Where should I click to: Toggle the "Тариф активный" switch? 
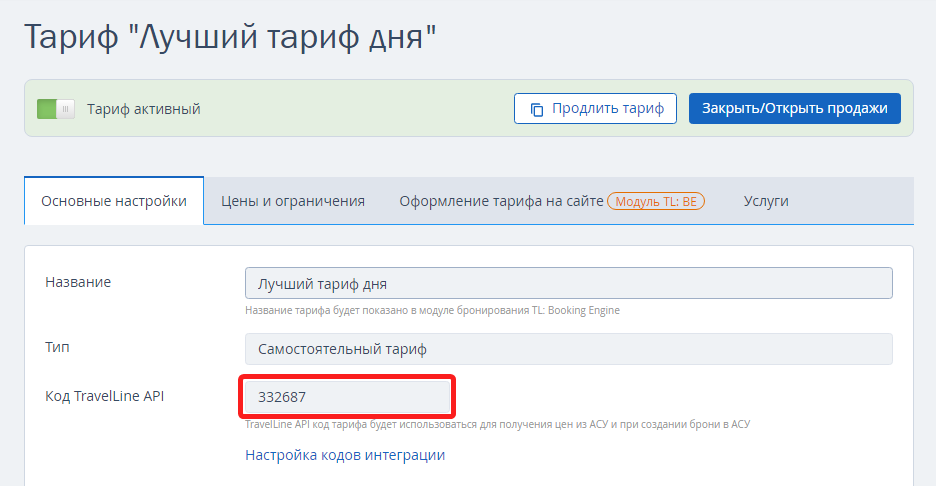coord(56,109)
